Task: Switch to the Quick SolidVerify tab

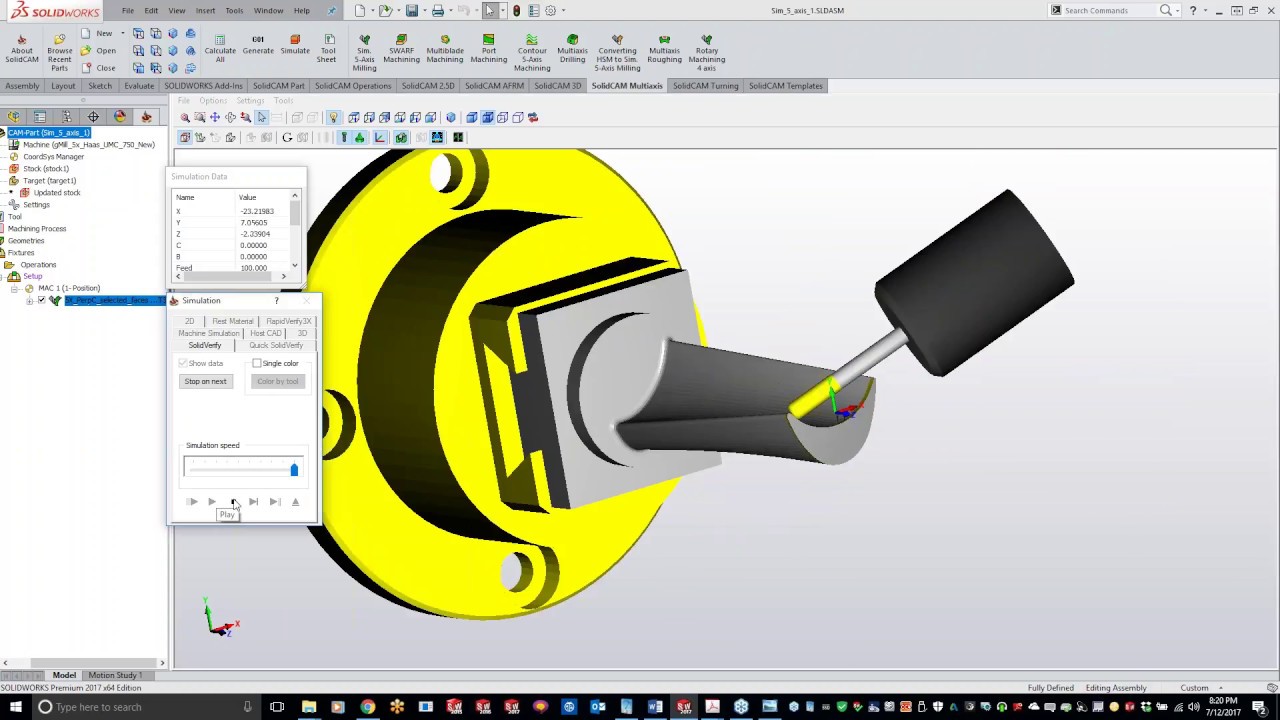Action: (x=276, y=345)
